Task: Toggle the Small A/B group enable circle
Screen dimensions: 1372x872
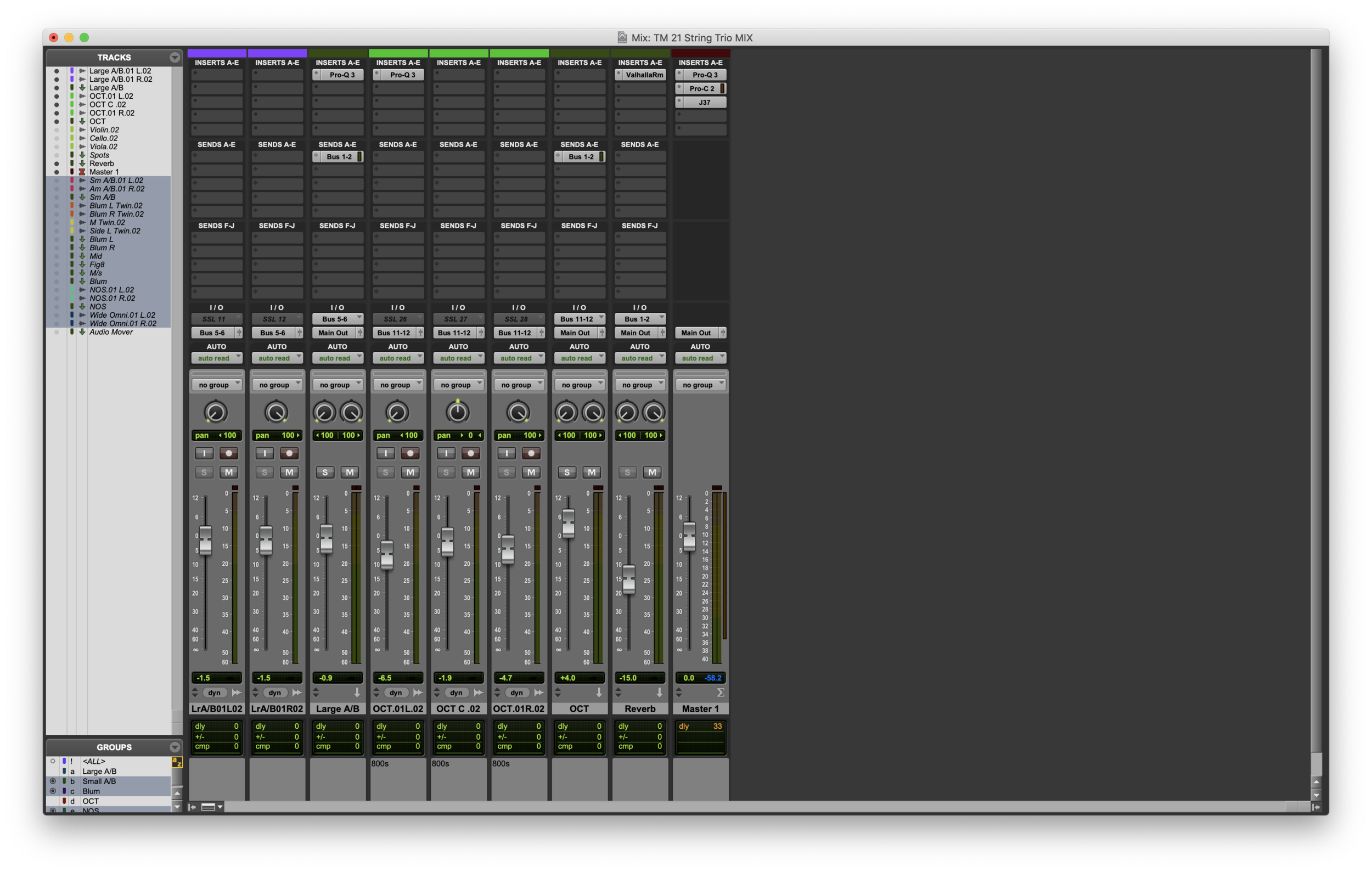Action: click(x=53, y=781)
